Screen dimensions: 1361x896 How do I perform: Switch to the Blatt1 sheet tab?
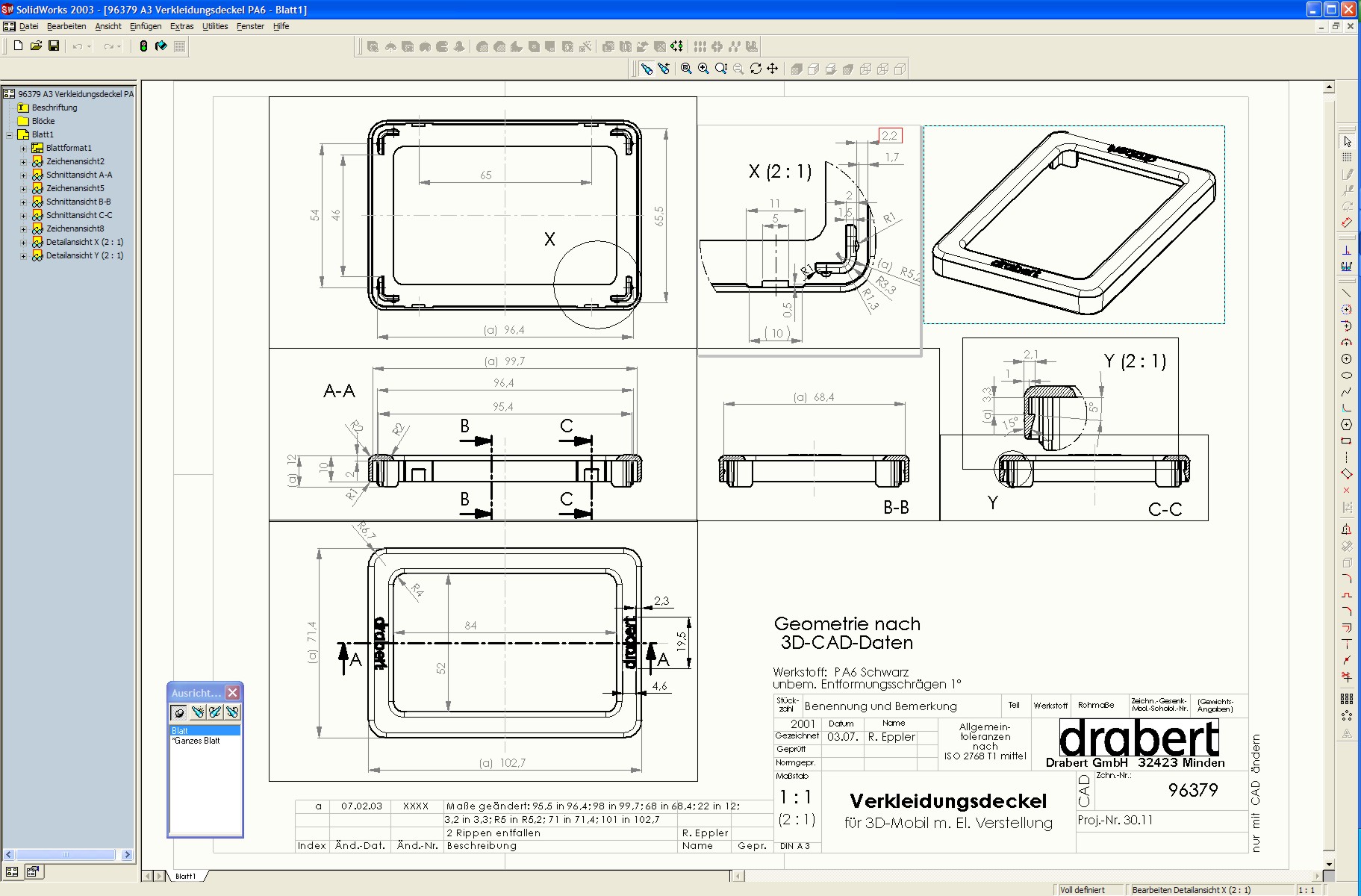186,876
